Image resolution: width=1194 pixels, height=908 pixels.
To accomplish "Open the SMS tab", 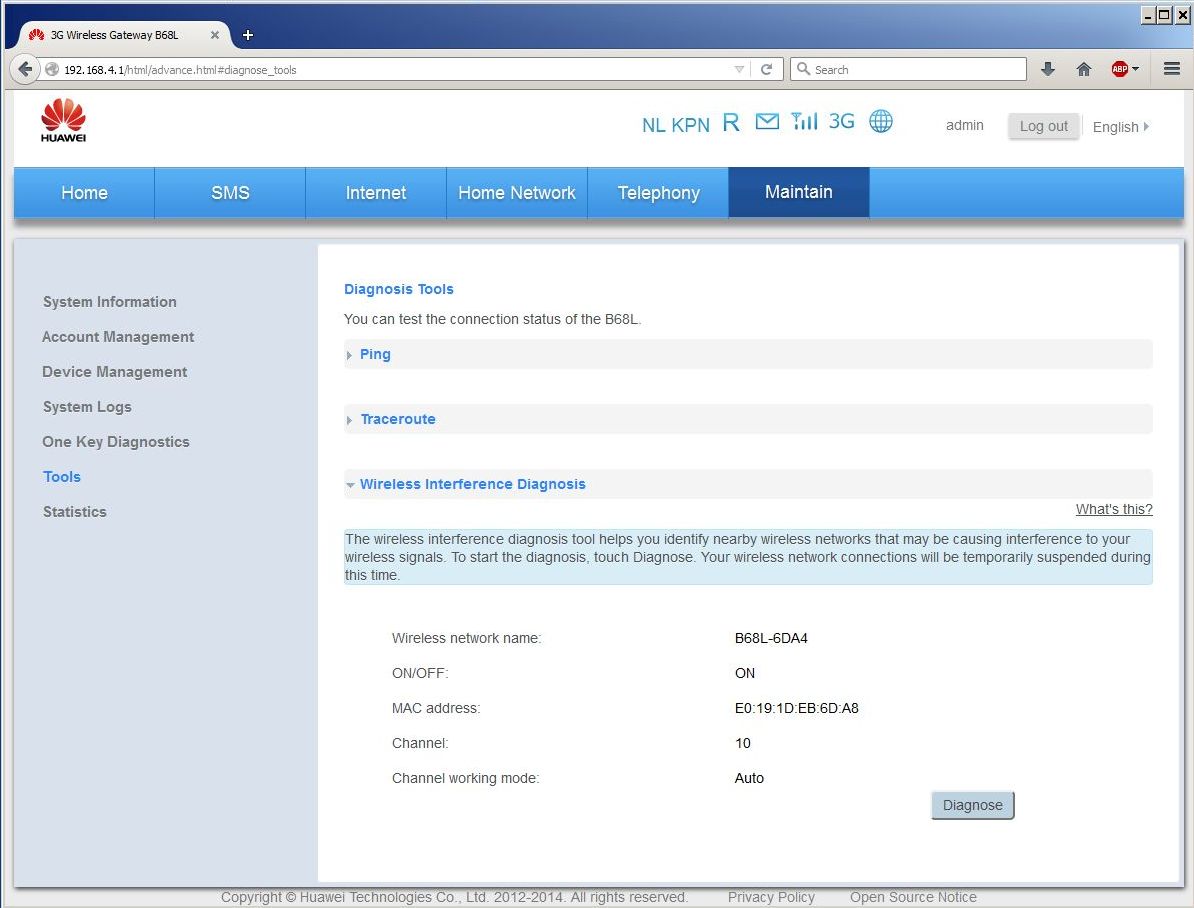I will point(230,193).
